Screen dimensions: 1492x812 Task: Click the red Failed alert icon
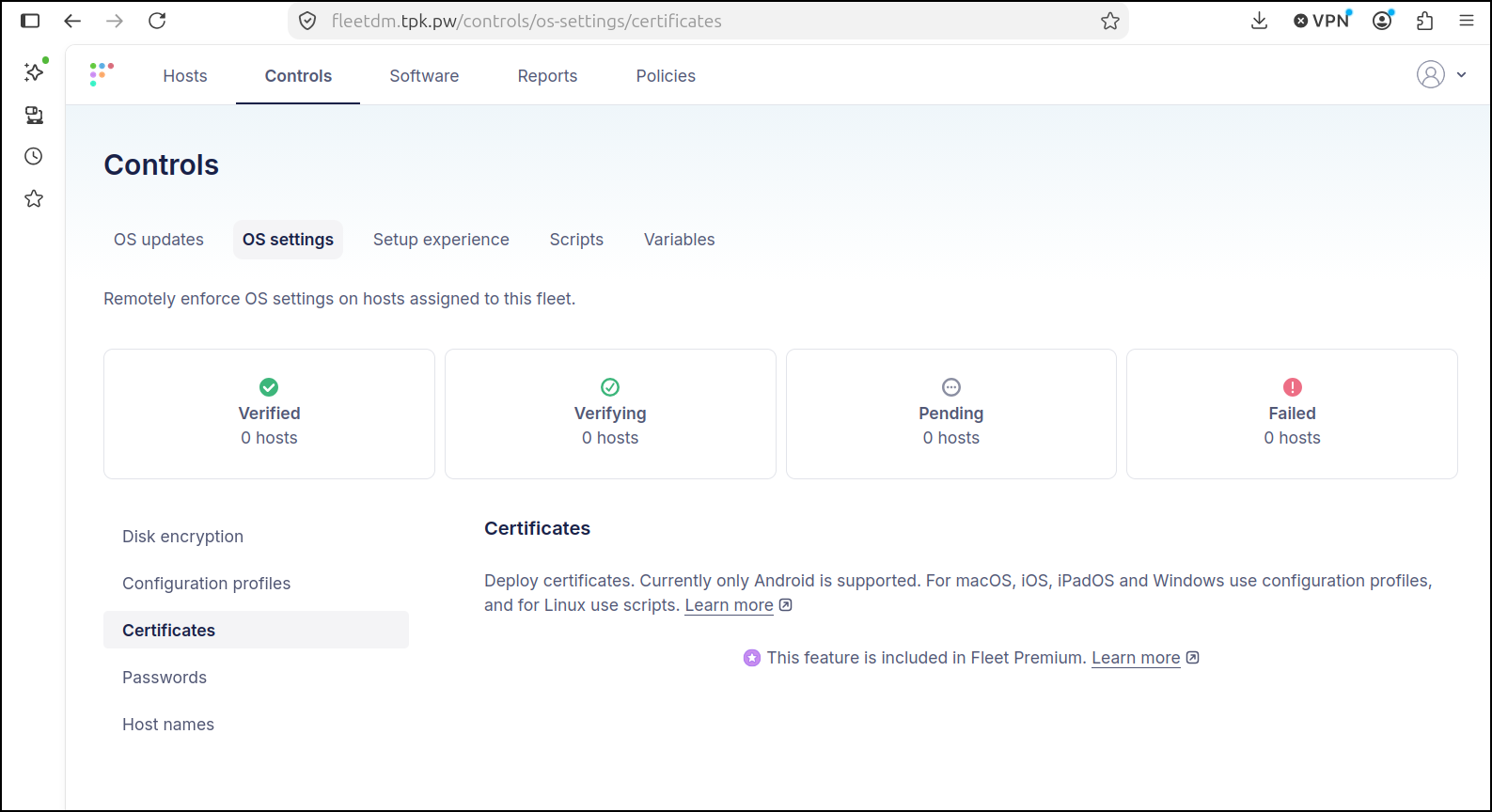(x=1293, y=387)
